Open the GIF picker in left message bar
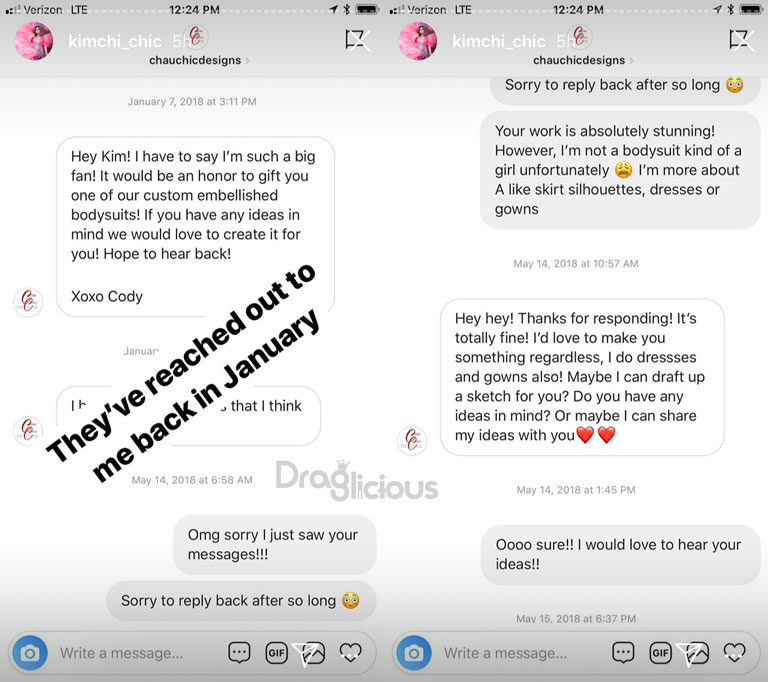768x682 pixels. 276,653
